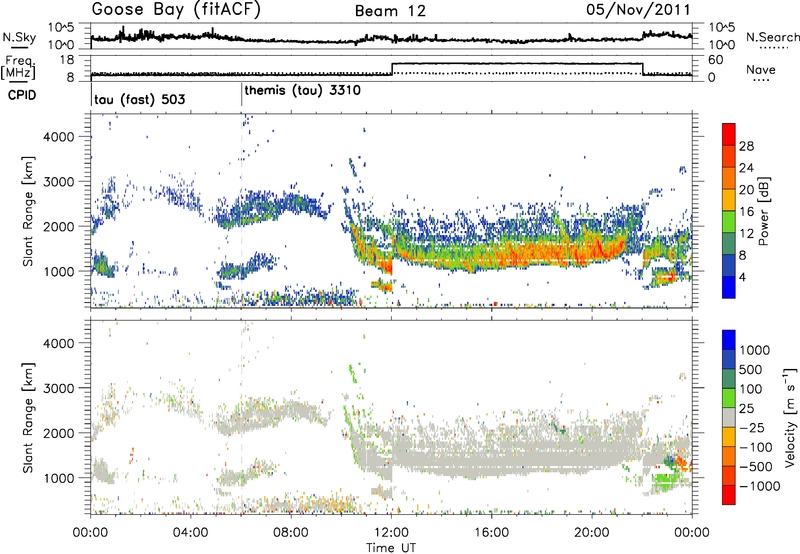Click the '16' tick on Power scale
The width and height of the screenshot is (800, 554).
pyautogui.click(x=746, y=211)
